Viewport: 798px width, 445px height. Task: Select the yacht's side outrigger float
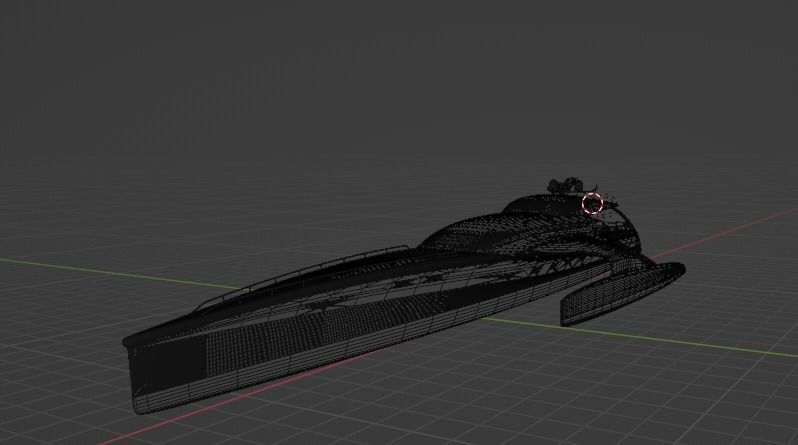(x=622, y=294)
